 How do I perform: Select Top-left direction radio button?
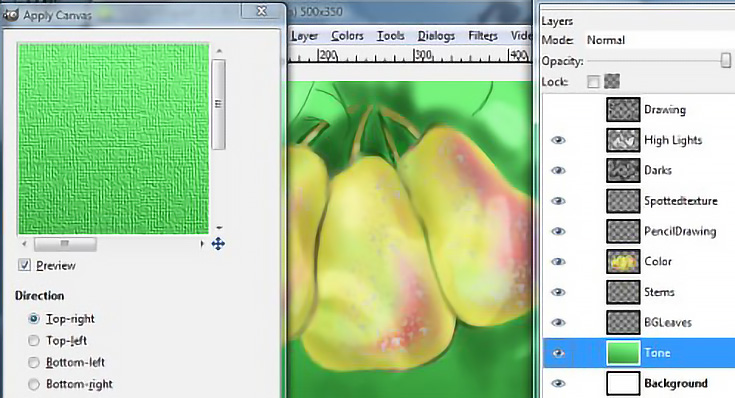(x=33, y=341)
